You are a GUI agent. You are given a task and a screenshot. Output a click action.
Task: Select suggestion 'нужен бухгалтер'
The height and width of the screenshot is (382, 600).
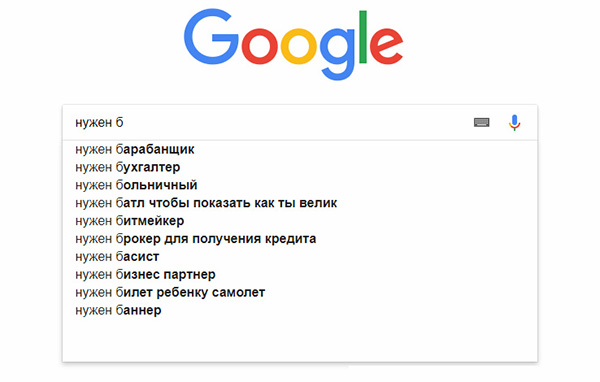127,167
